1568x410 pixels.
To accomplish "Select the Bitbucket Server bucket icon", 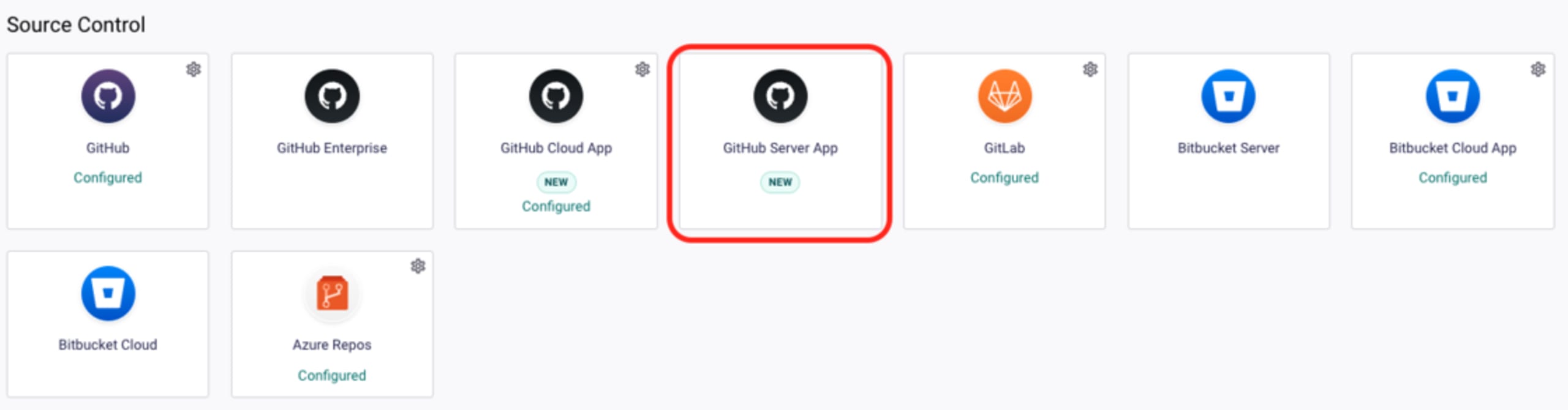I will click(x=1229, y=96).
